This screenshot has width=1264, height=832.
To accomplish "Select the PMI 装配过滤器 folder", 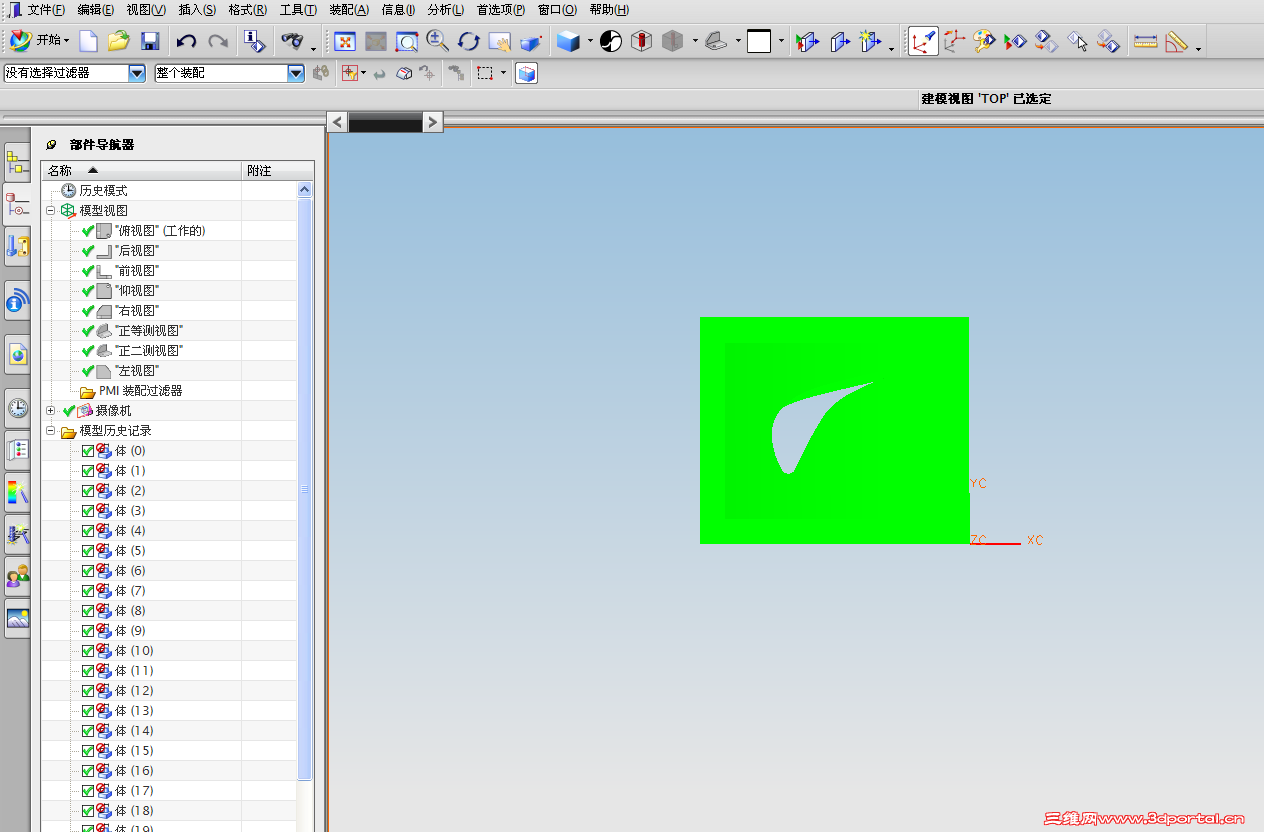I will [x=140, y=391].
